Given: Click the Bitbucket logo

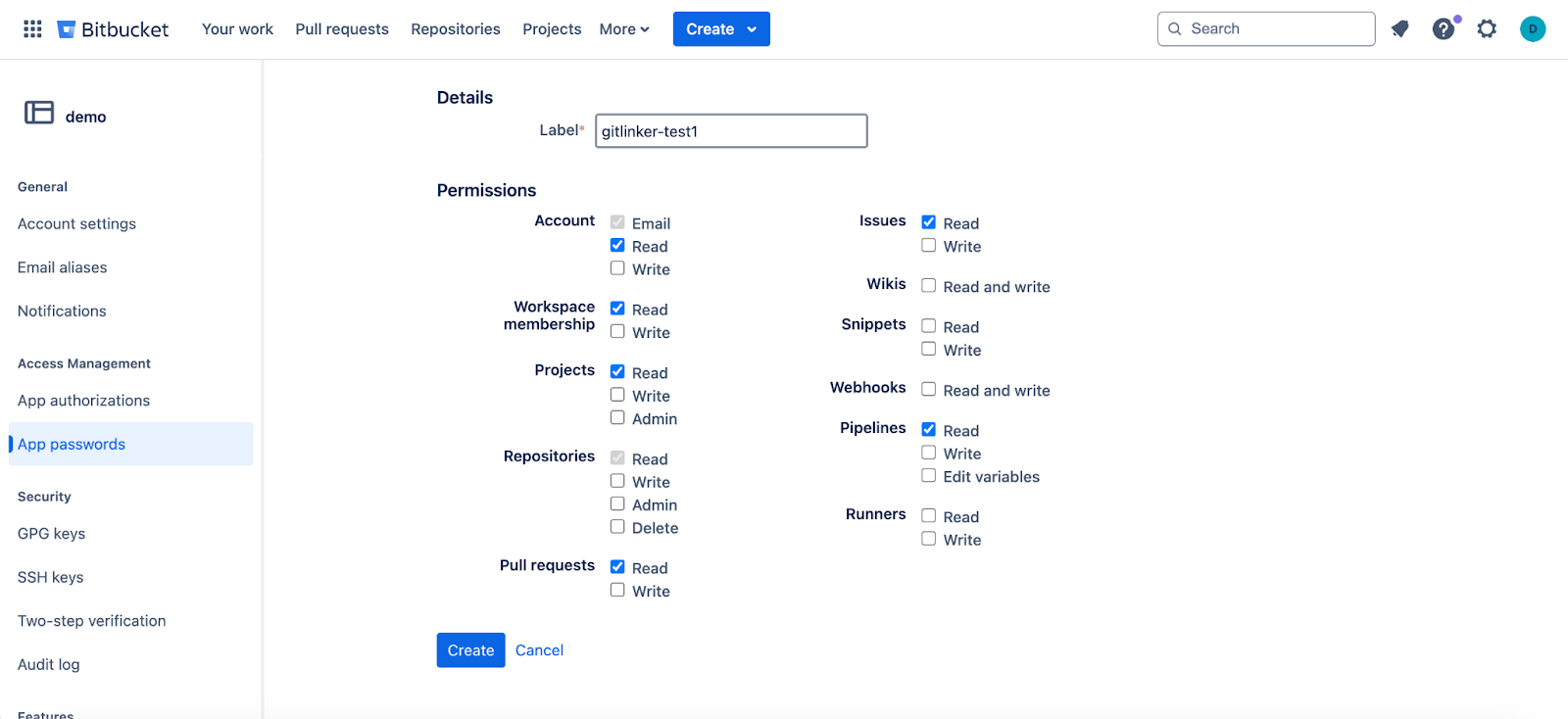Looking at the screenshot, I should [x=113, y=29].
